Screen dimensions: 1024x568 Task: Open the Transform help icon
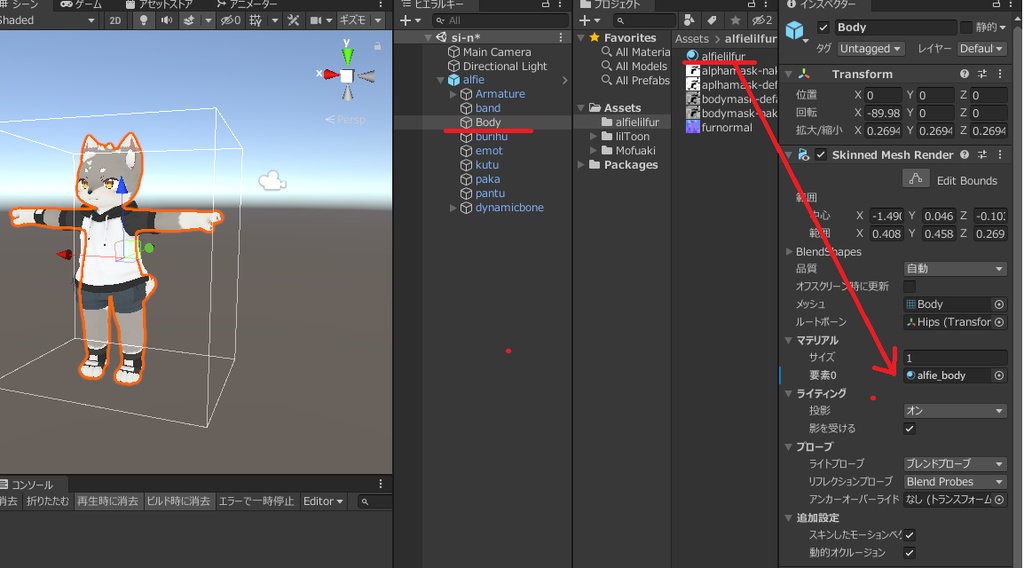(x=964, y=74)
